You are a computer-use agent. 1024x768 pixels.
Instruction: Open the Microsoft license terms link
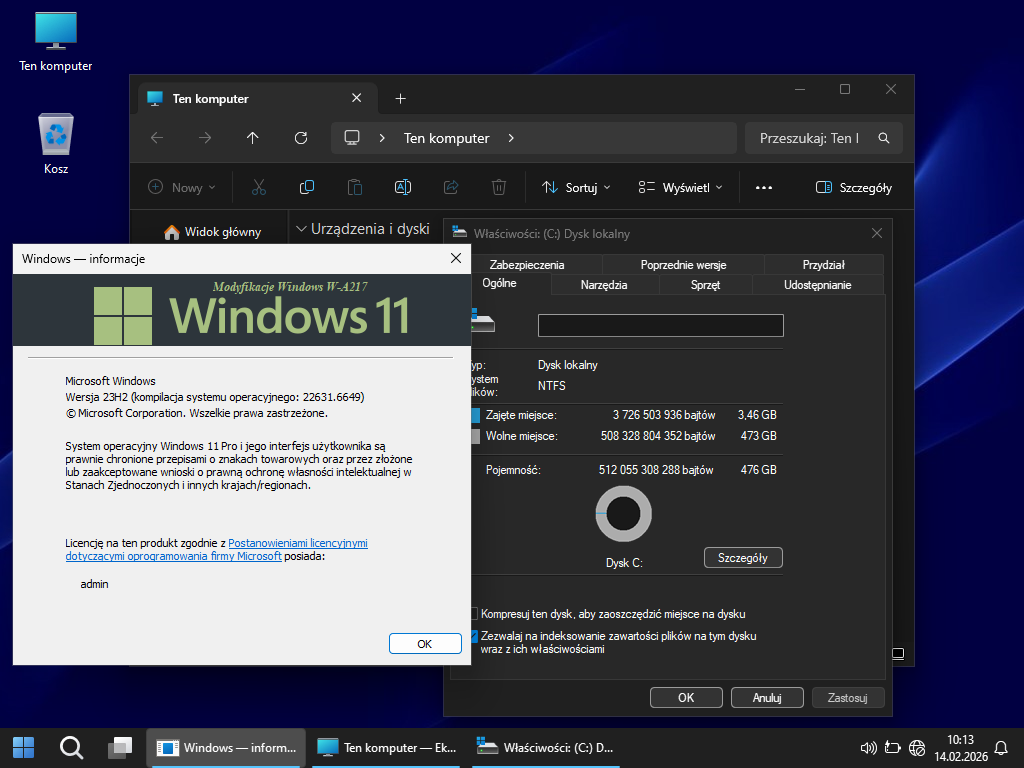point(297,543)
